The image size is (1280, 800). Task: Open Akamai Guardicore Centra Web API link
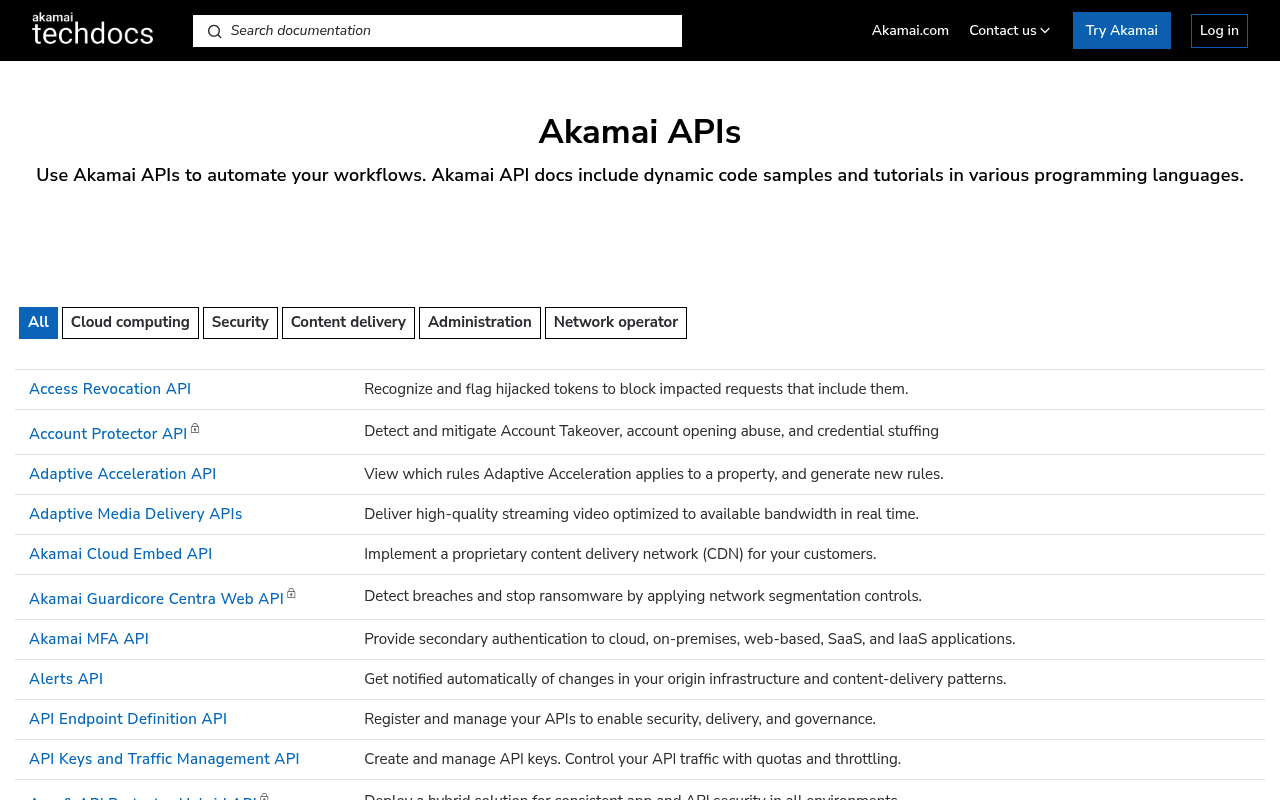[156, 599]
